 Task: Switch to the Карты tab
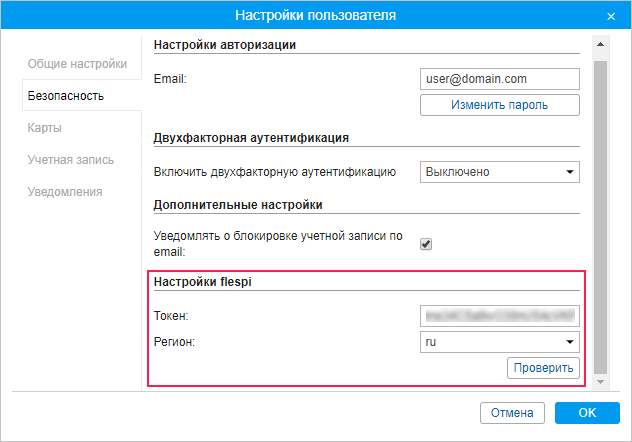click(47, 128)
